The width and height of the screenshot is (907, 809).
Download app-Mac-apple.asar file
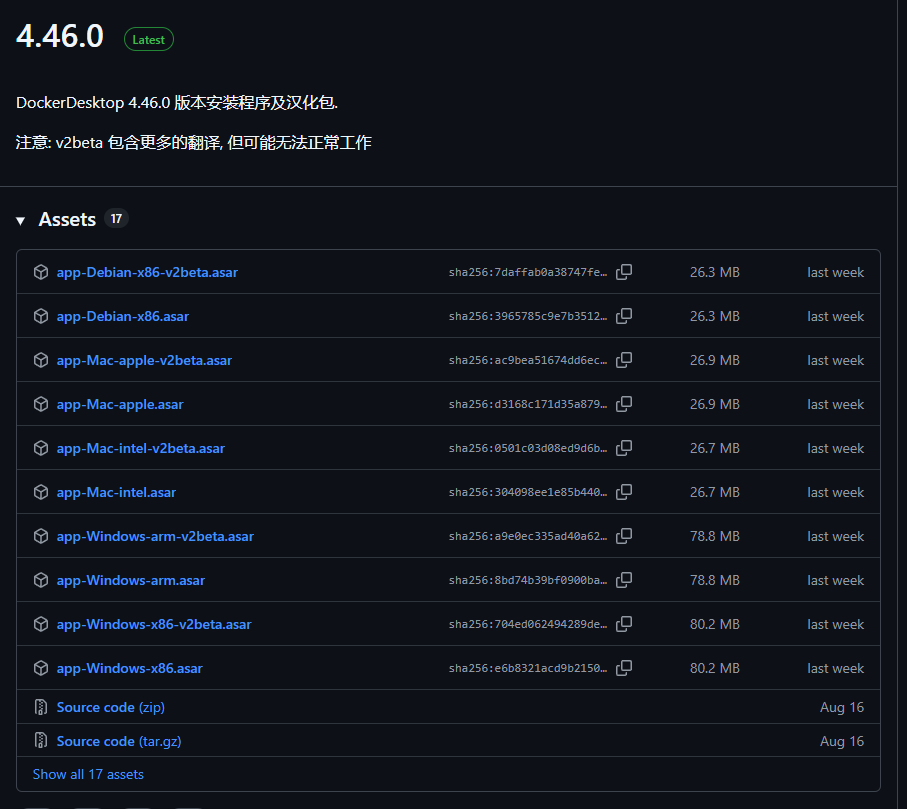tap(120, 404)
